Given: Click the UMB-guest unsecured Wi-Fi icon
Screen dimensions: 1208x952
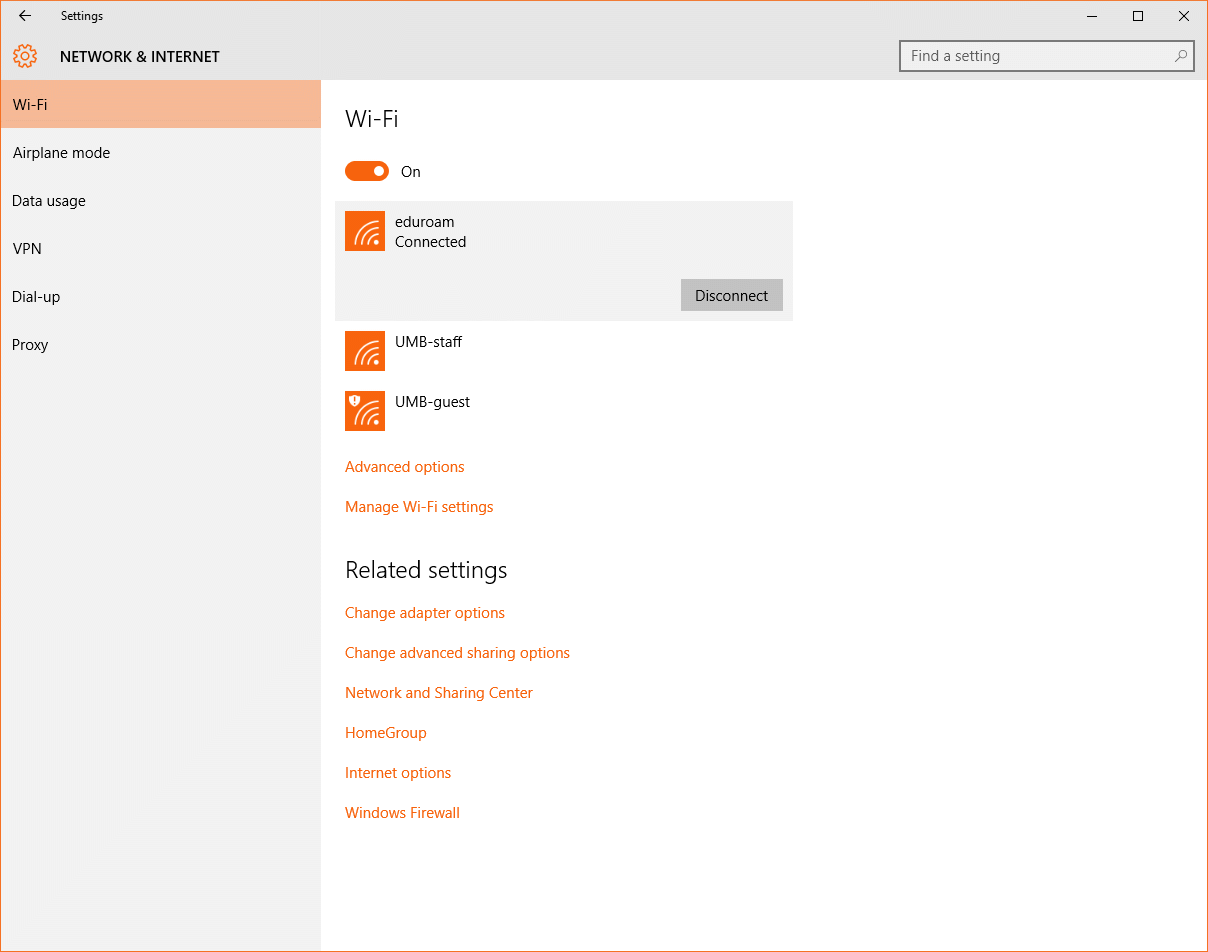Looking at the screenshot, I should tap(365, 411).
